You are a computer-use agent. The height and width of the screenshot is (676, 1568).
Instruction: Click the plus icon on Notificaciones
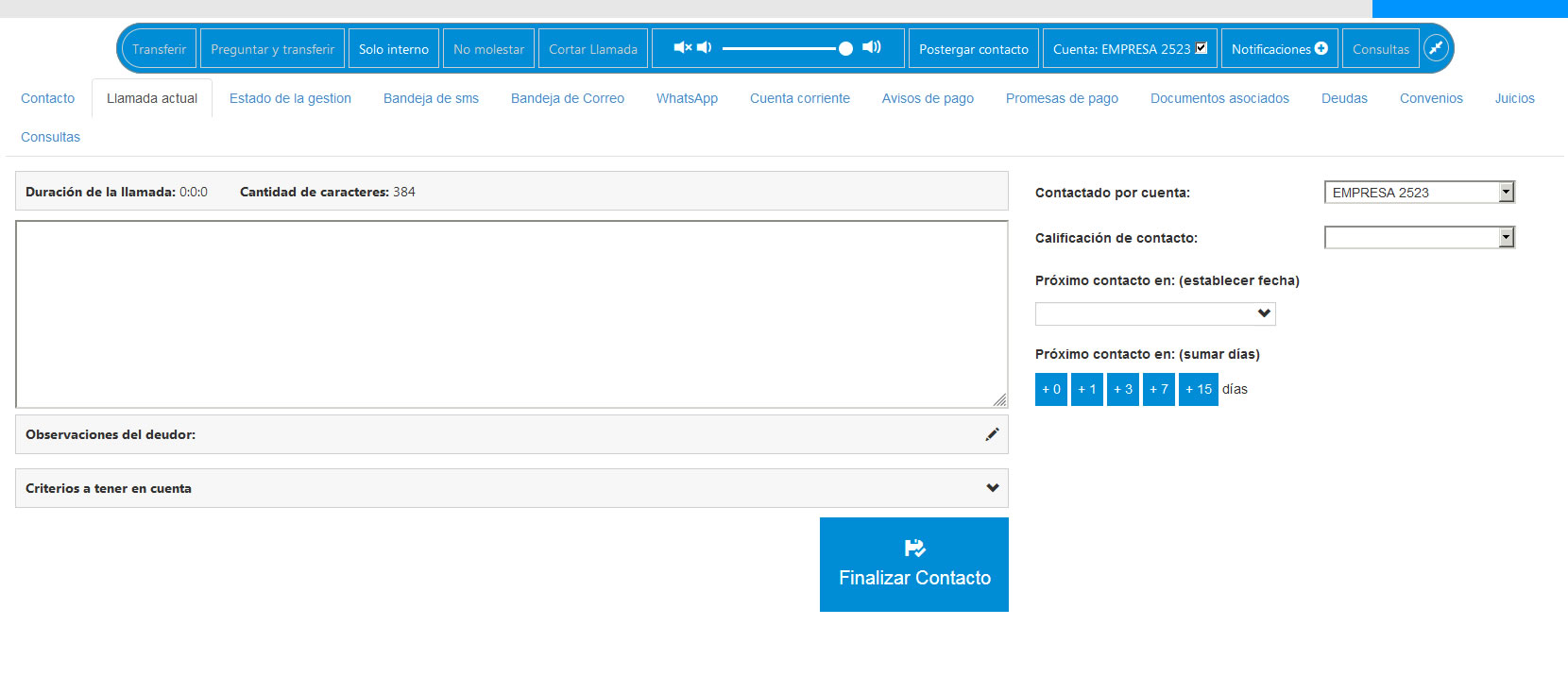click(x=1321, y=48)
